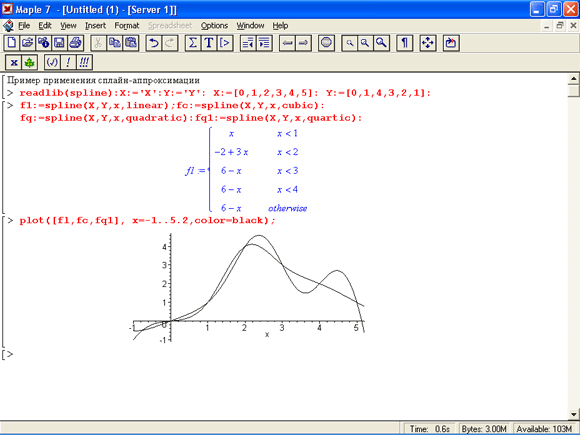
Task: Restore the inner worksheet window
Action: 560,26
